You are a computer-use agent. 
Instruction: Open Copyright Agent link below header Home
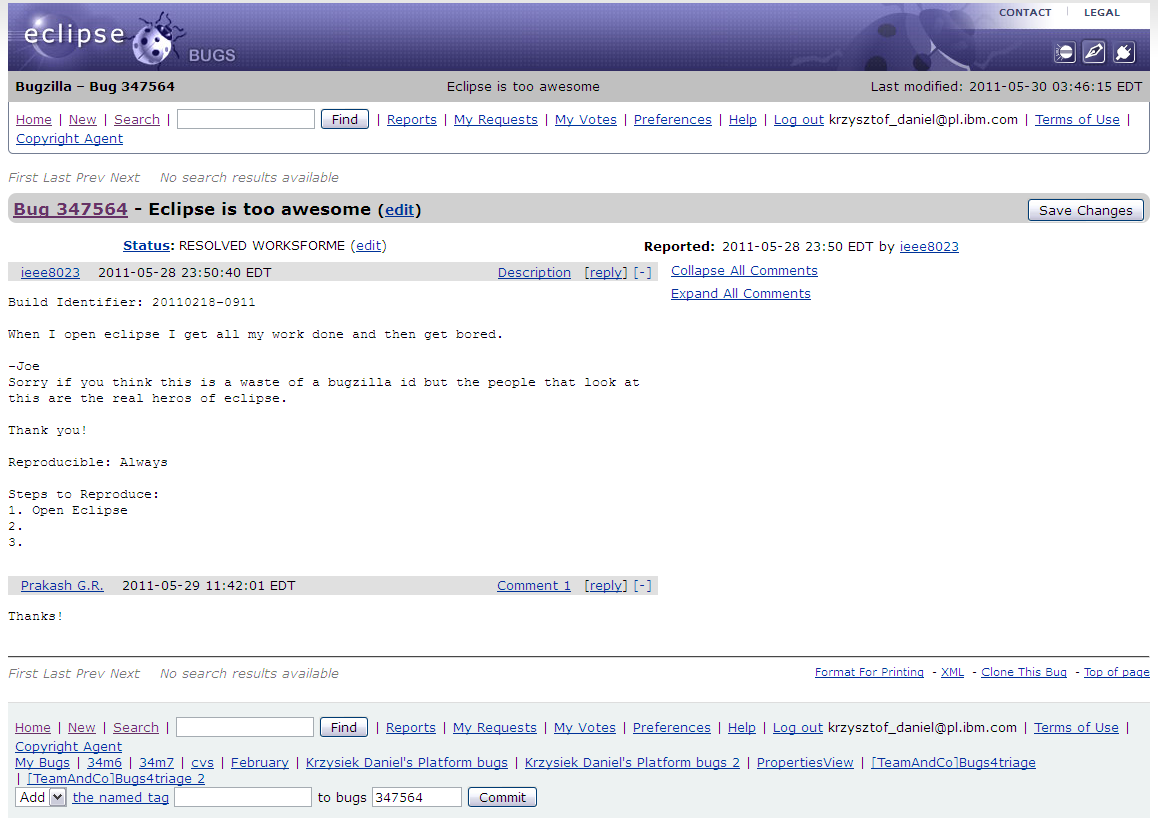(69, 139)
